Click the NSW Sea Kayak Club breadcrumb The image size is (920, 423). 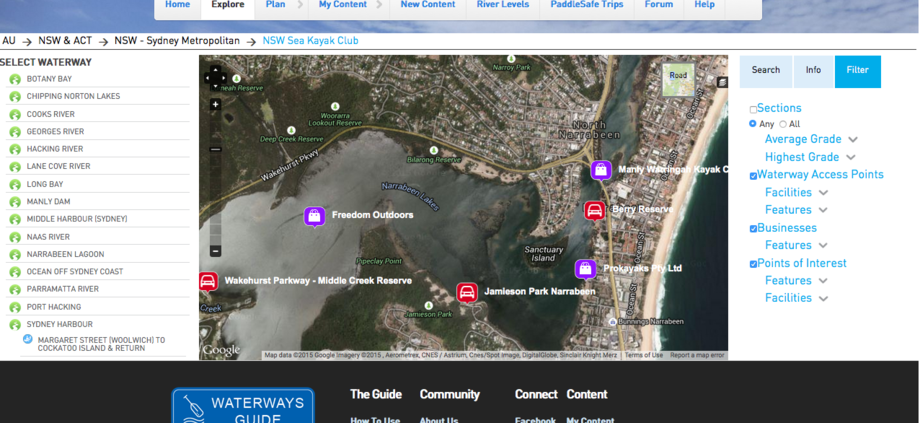pyautogui.click(x=310, y=40)
